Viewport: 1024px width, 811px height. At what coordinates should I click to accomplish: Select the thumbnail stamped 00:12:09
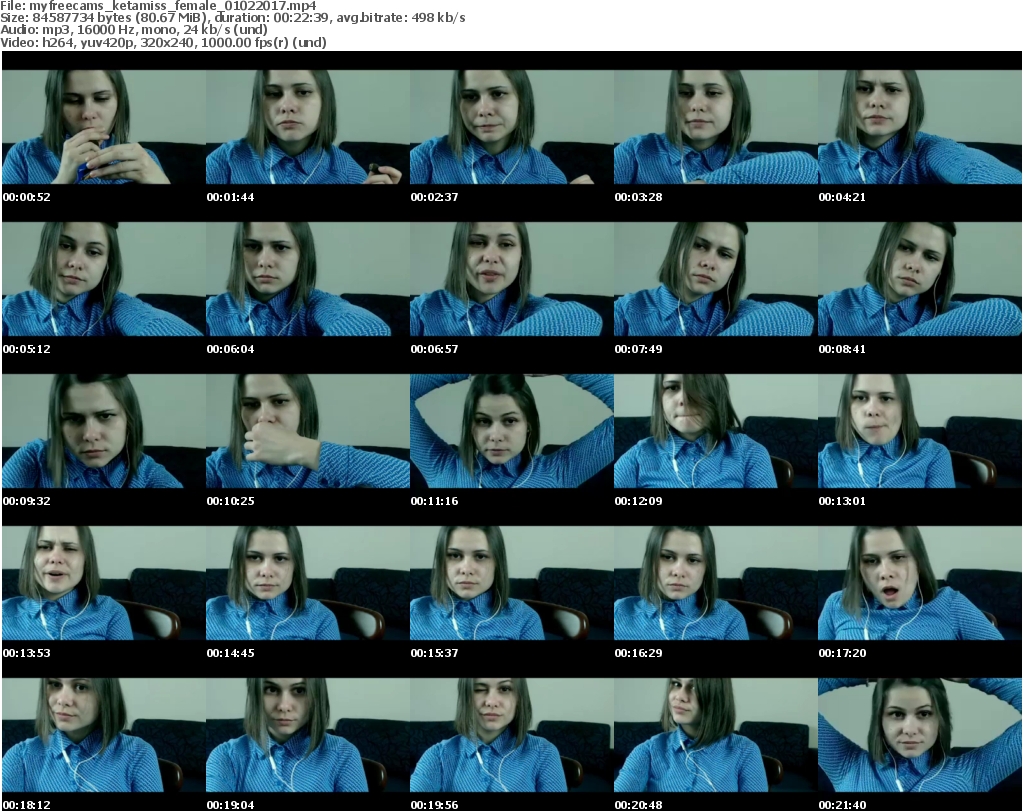tap(716, 431)
